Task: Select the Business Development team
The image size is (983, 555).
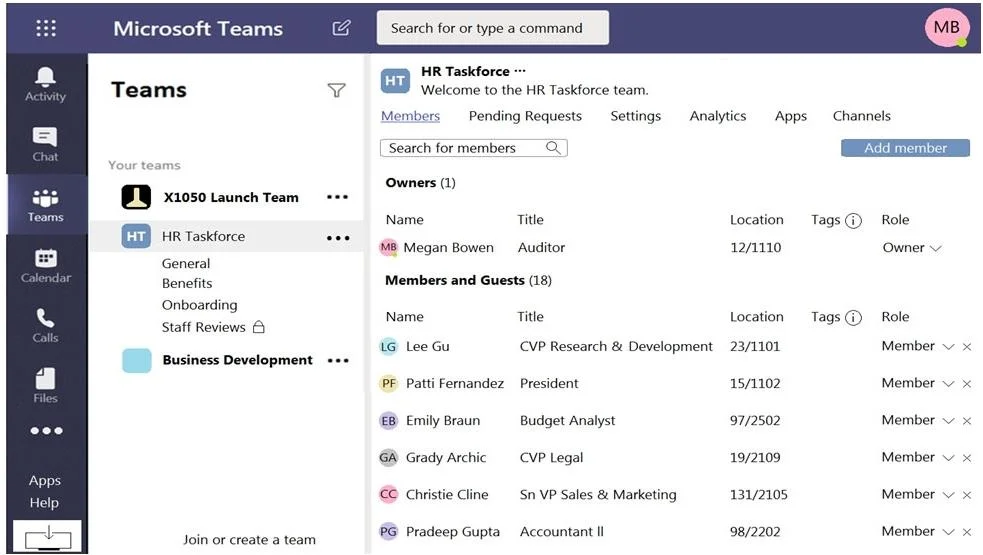Action: pos(237,360)
